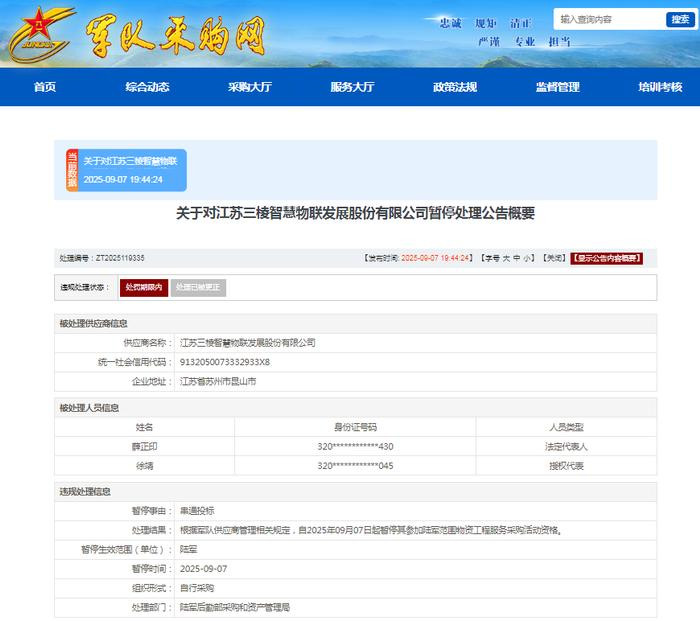Click the 姓名 column header
Viewport: 700px width, 621px height.
tap(144, 427)
